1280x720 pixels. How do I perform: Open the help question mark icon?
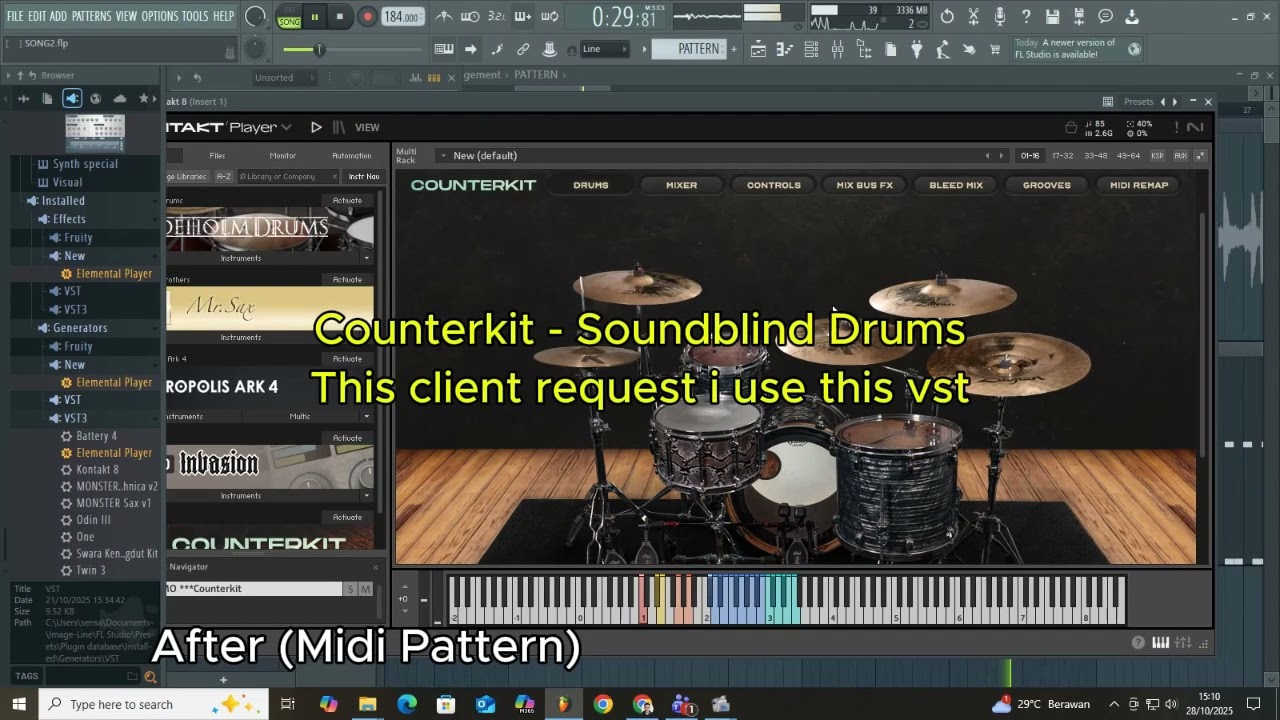(x=1026, y=17)
